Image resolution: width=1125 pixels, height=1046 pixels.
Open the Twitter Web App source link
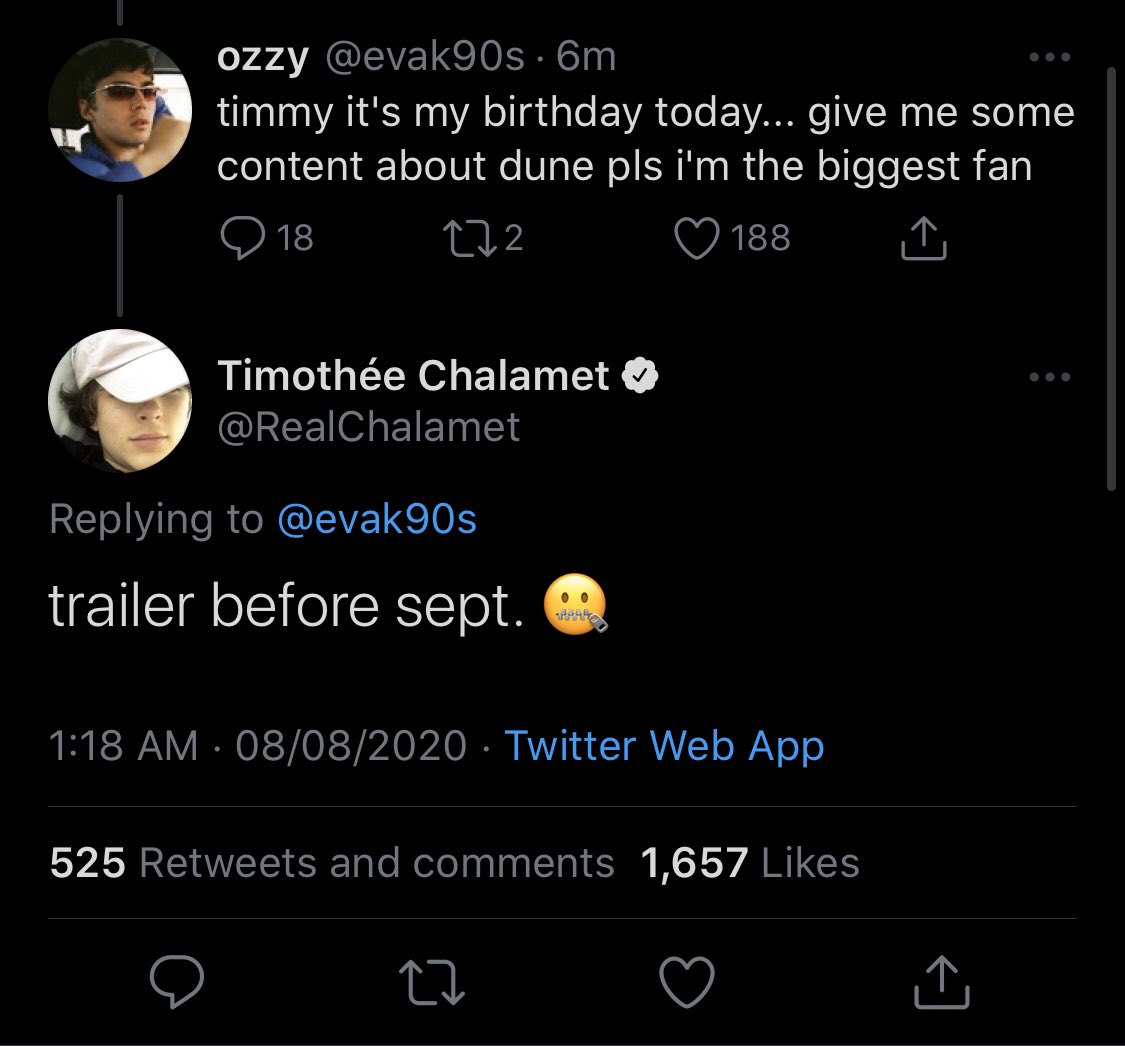coord(663,746)
